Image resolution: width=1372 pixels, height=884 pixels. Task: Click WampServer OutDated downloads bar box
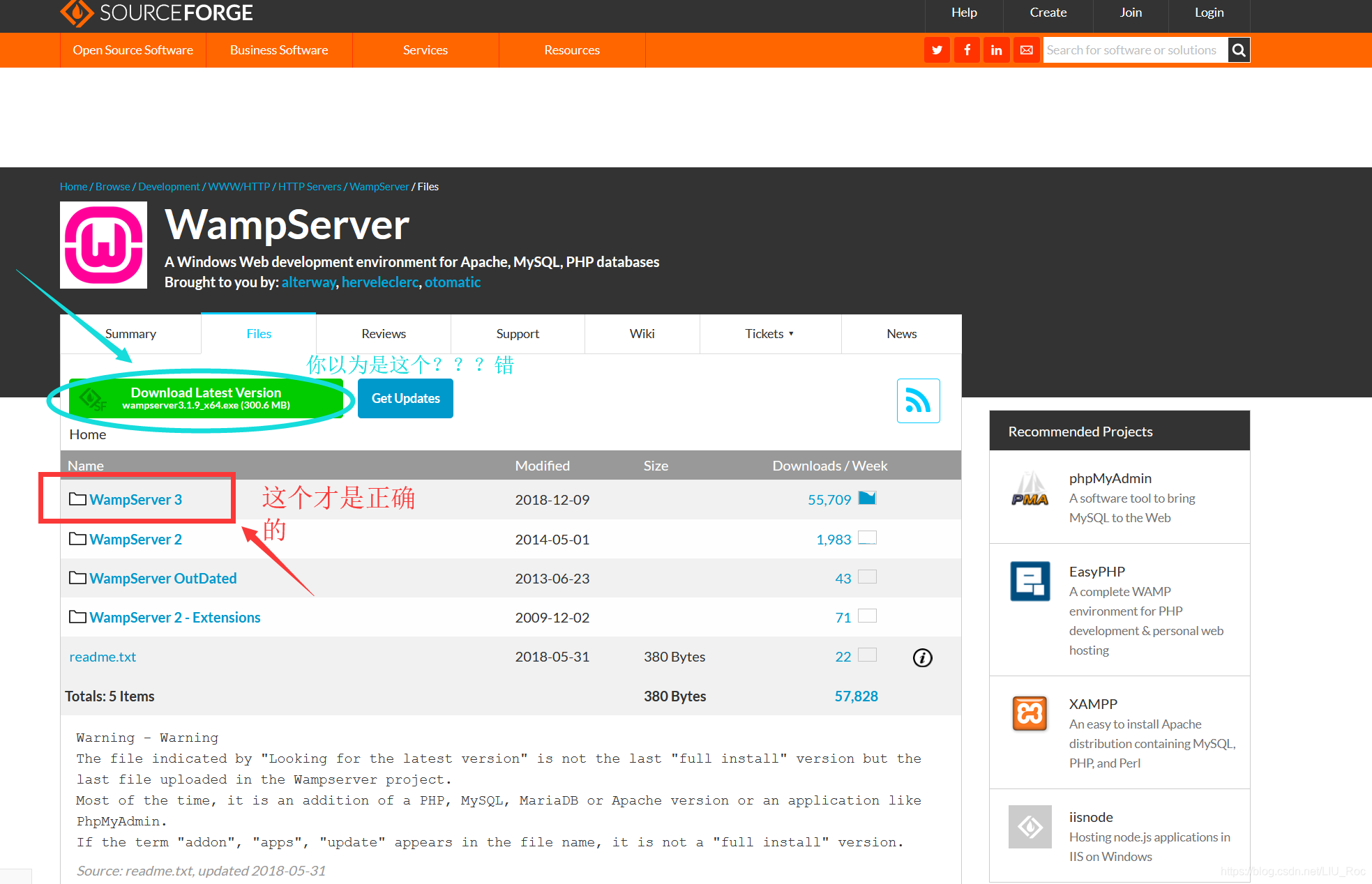[x=867, y=577]
